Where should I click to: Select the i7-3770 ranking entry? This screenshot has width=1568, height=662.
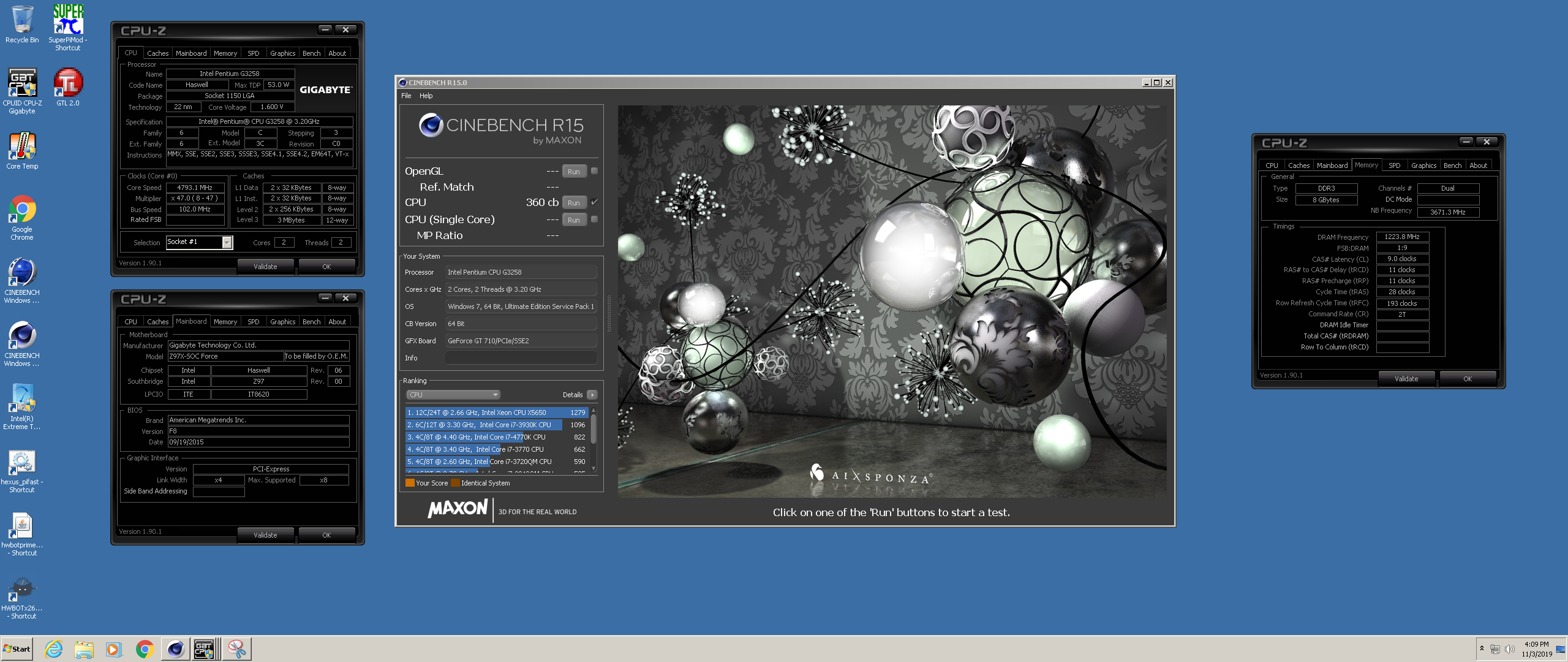click(497, 449)
